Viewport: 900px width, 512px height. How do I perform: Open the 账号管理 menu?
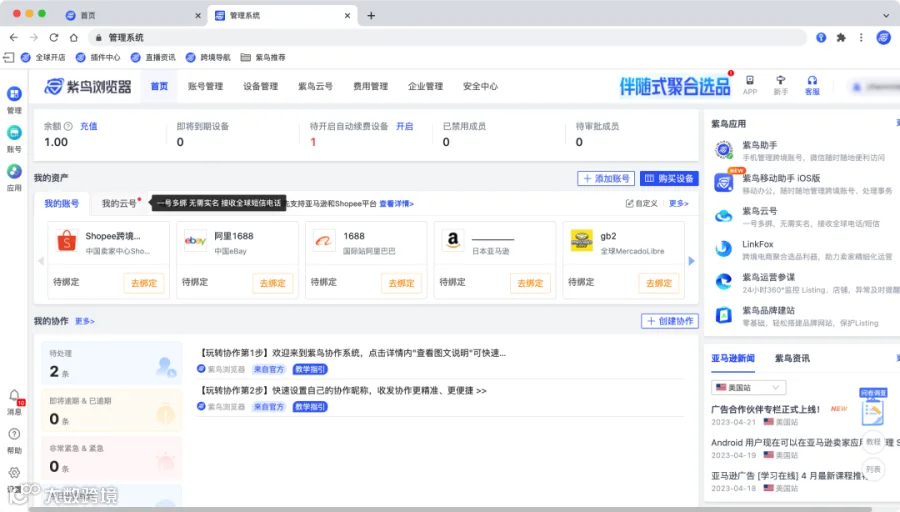(205, 86)
